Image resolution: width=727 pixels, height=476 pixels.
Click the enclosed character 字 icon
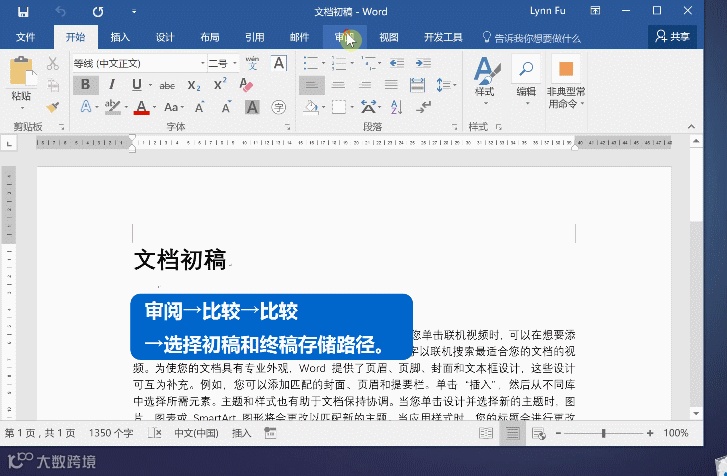[x=278, y=108]
